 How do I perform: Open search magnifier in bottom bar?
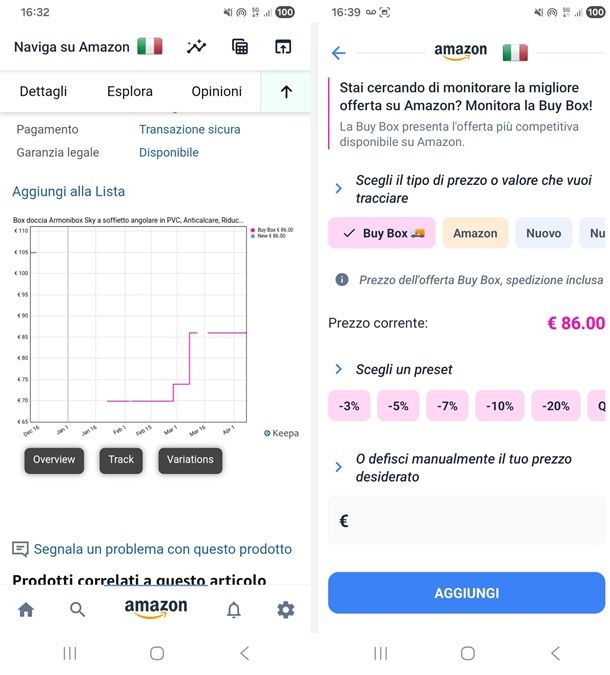pos(78,609)
